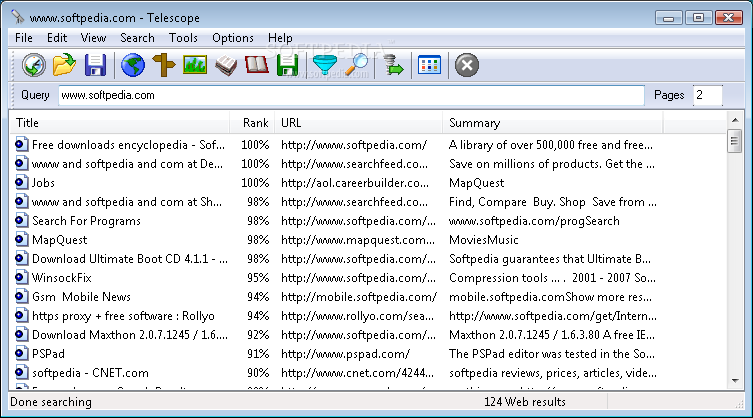Click the URL http://www.rollyo.com/sea...
This screenshot has width=753, height=418.
pyautogui.click(x=357, y=316)
